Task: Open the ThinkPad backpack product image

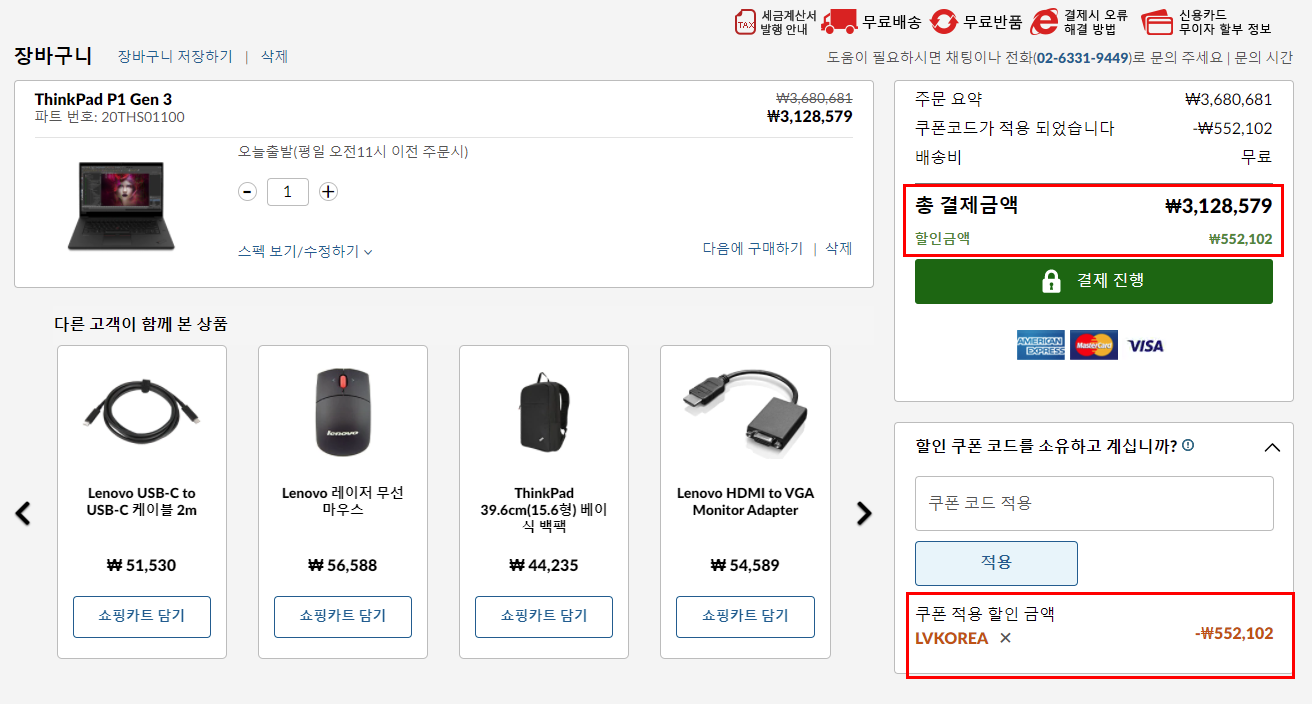Action: (544, 413)
